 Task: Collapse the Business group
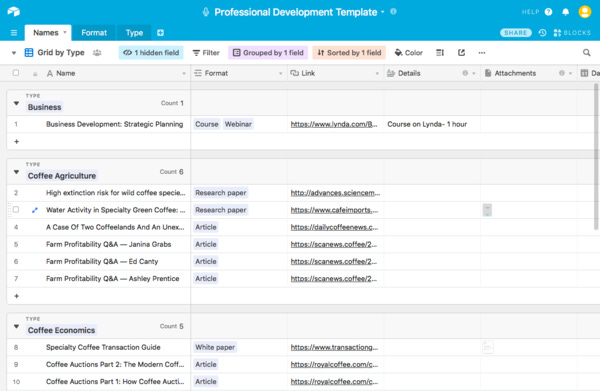(x=16, y=103)
